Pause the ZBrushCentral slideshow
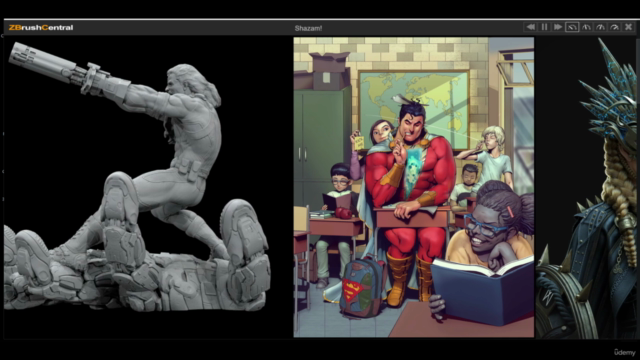This screenshot has width=640, height=360. point(544,27)
